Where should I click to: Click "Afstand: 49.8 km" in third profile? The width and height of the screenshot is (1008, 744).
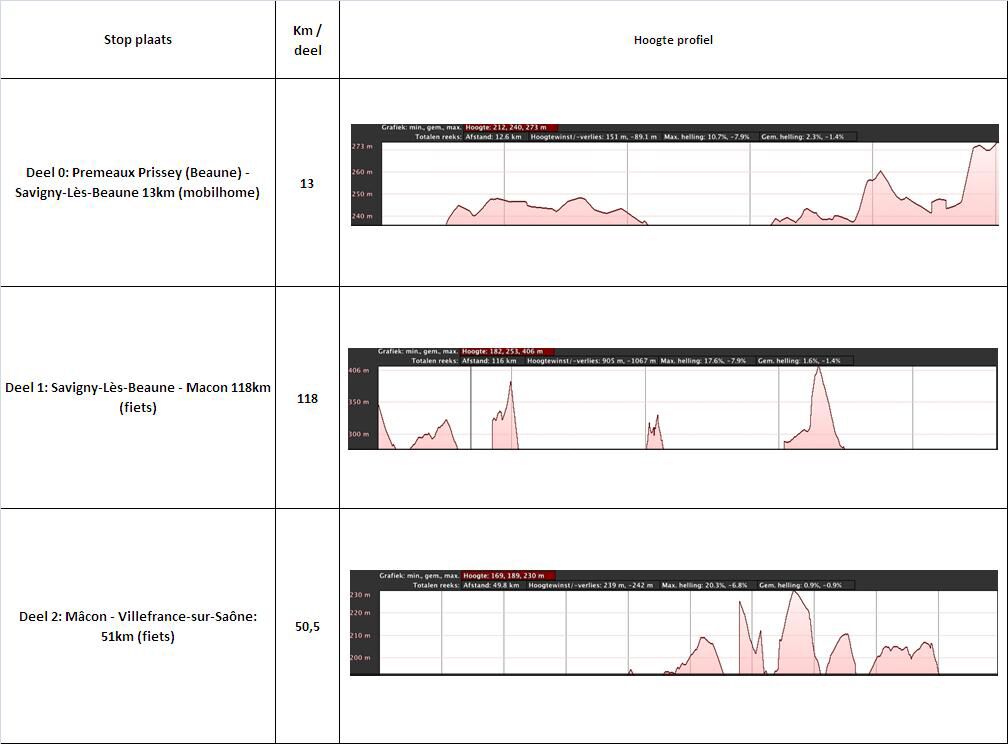tap(489, 585)
